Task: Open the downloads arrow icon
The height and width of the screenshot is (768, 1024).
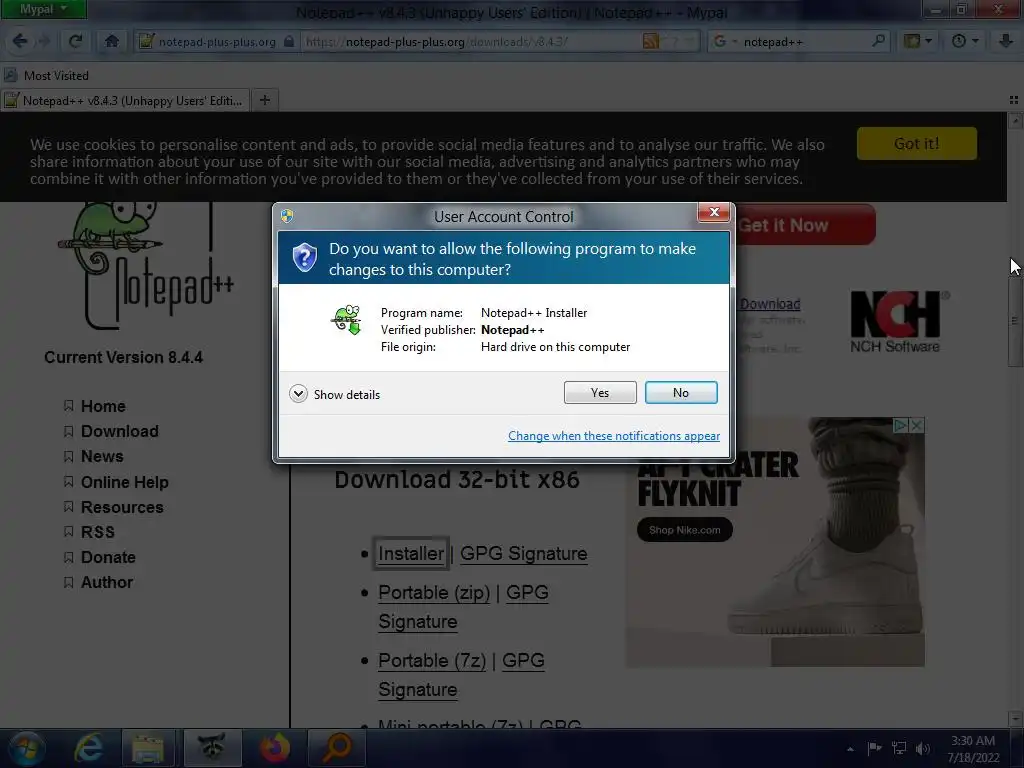Action: pyautogui.click(x=1006, y=41)
